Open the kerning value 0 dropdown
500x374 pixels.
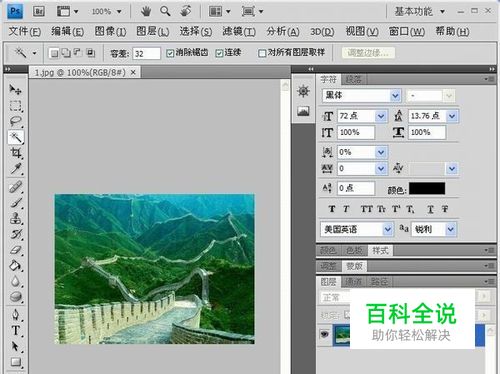(x=381, y=169)
